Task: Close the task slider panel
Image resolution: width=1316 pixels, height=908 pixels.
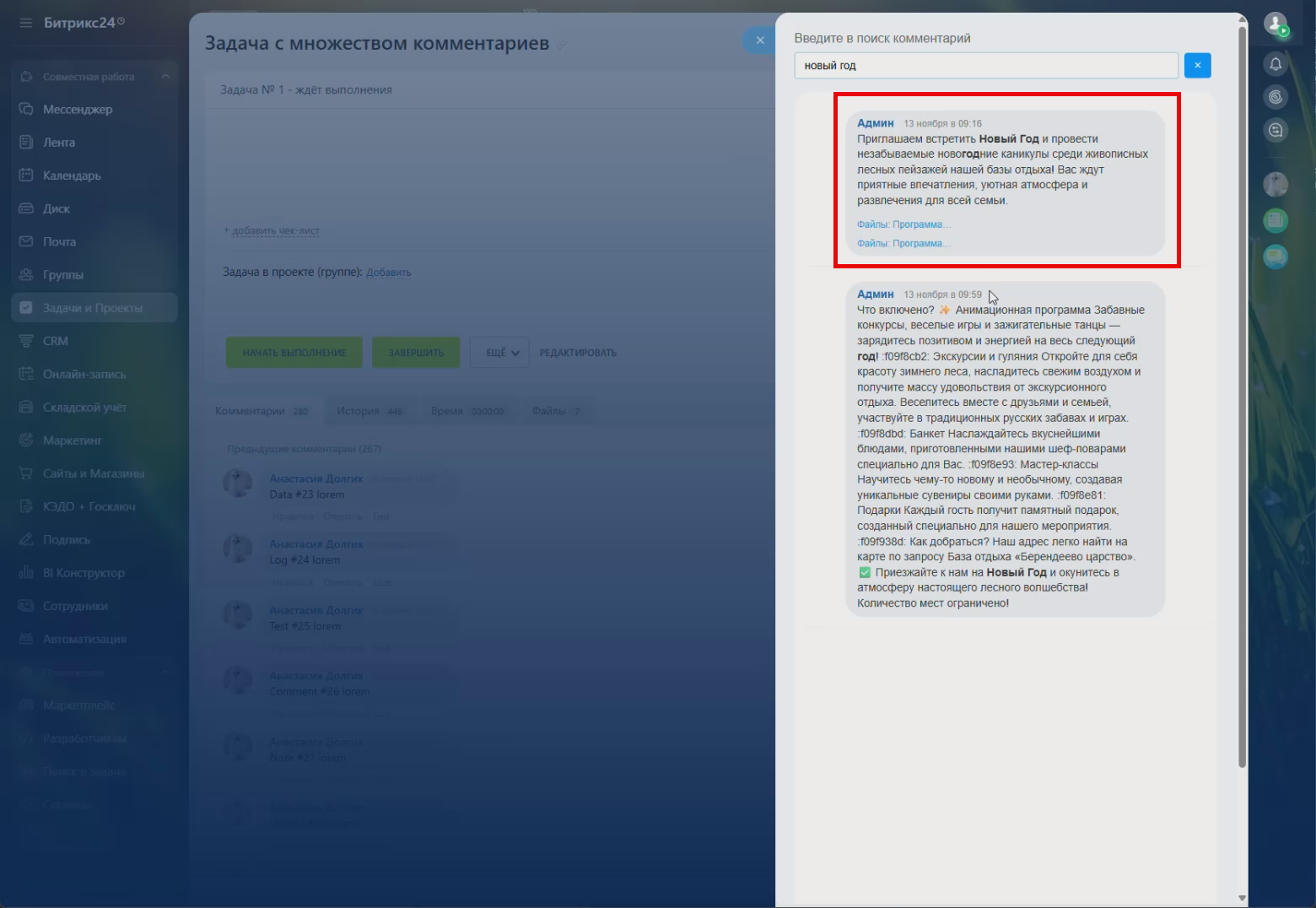Action: pyautogui.click(x=759, y=40)
